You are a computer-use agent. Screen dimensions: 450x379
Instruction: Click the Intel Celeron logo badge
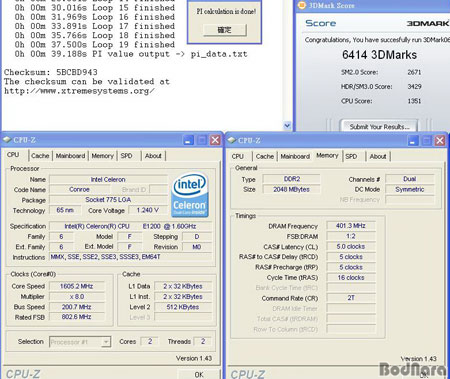190,195
